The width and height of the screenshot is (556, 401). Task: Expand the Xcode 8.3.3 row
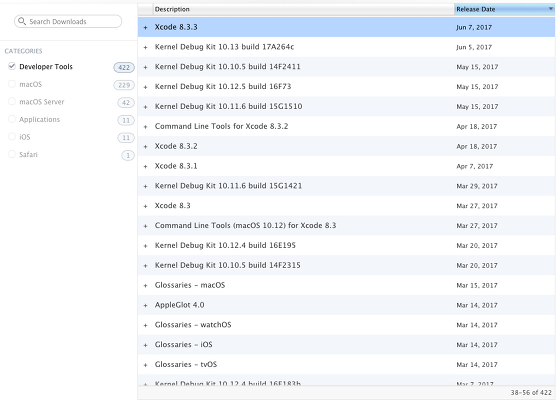point(145,27)
